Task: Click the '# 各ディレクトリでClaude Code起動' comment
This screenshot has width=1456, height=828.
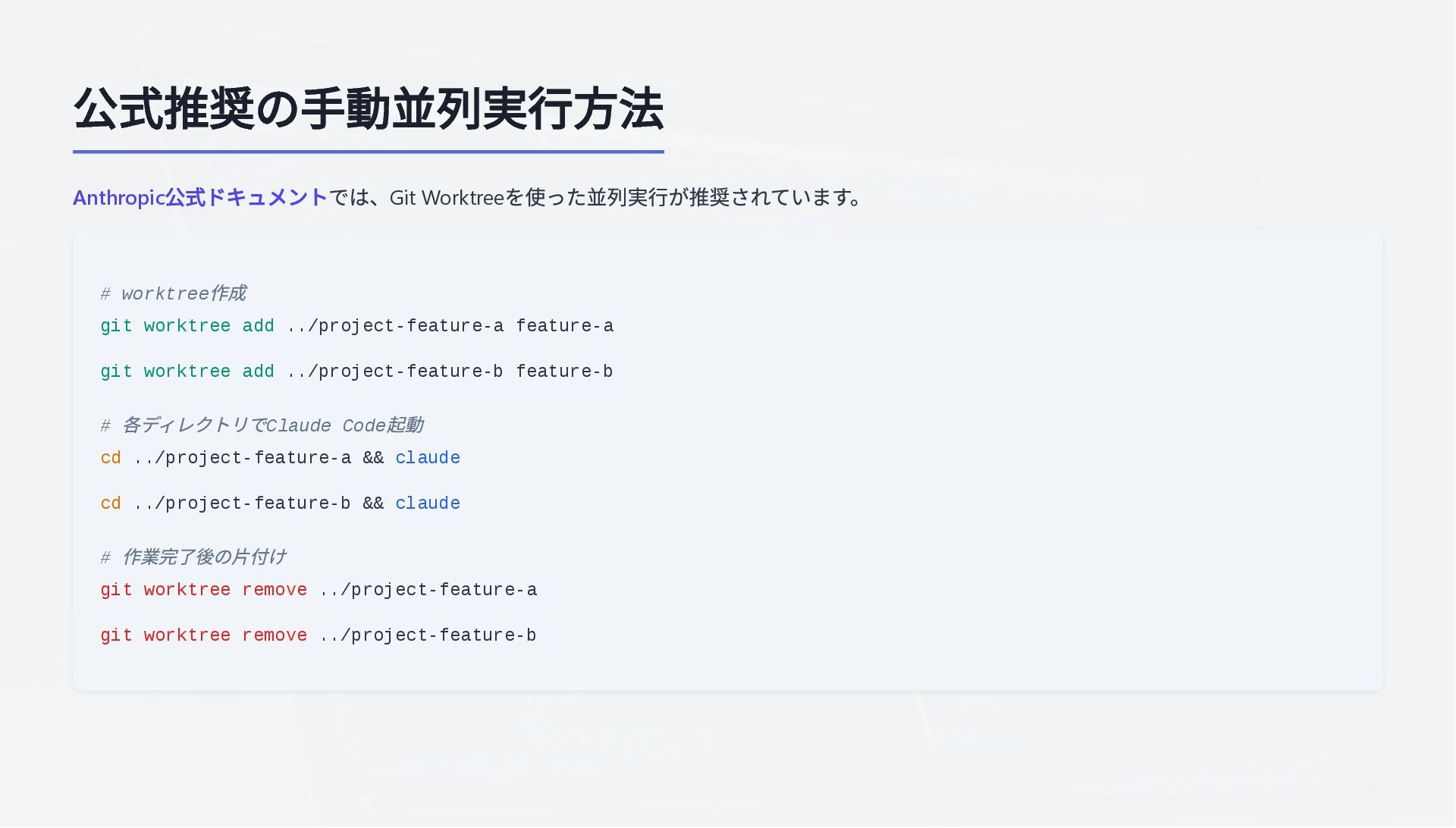Action: 262,426
